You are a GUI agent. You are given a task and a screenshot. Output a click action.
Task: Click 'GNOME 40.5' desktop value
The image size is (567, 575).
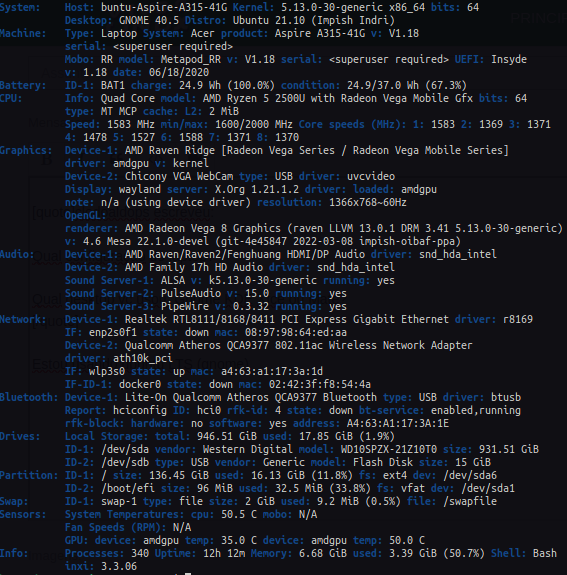tap(149, 20)
